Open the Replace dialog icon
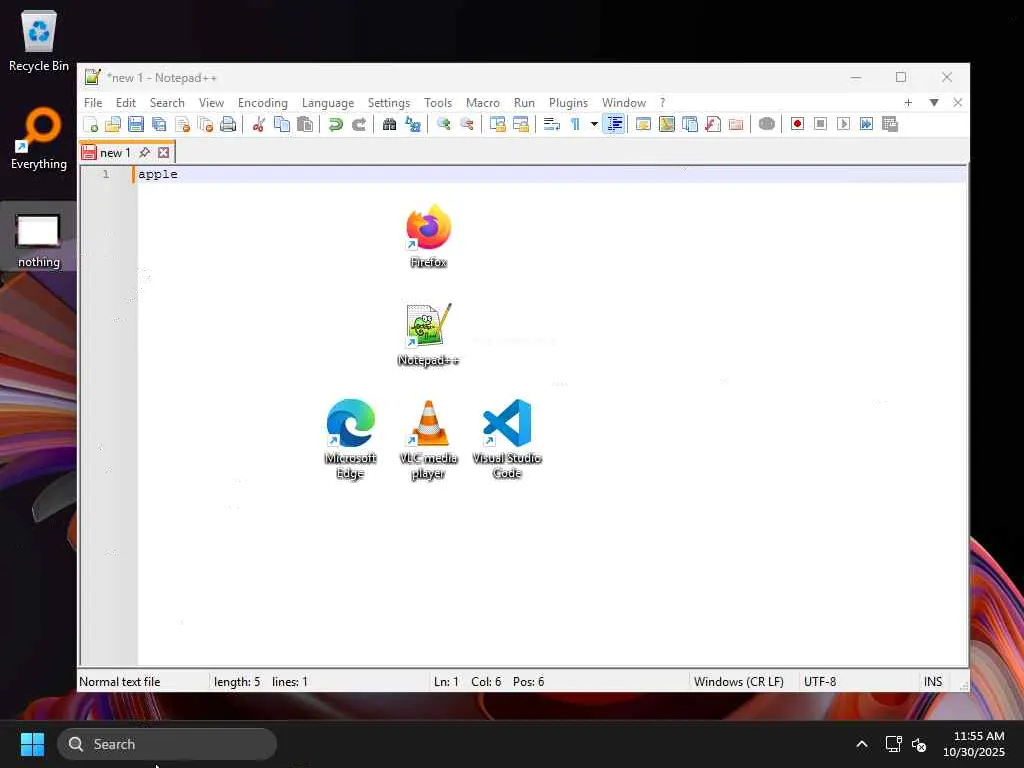Screen dimensions: 1024x768 click(413, 124)
